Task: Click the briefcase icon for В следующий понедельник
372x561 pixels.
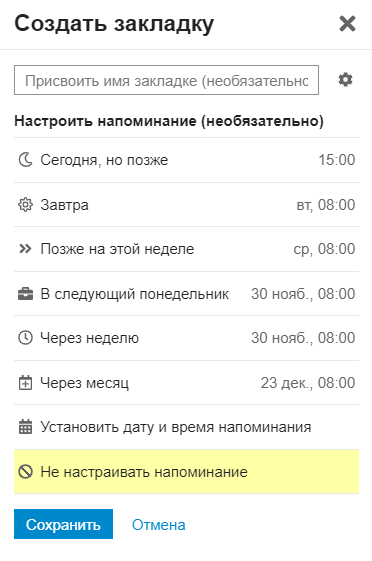Action: 25,294
